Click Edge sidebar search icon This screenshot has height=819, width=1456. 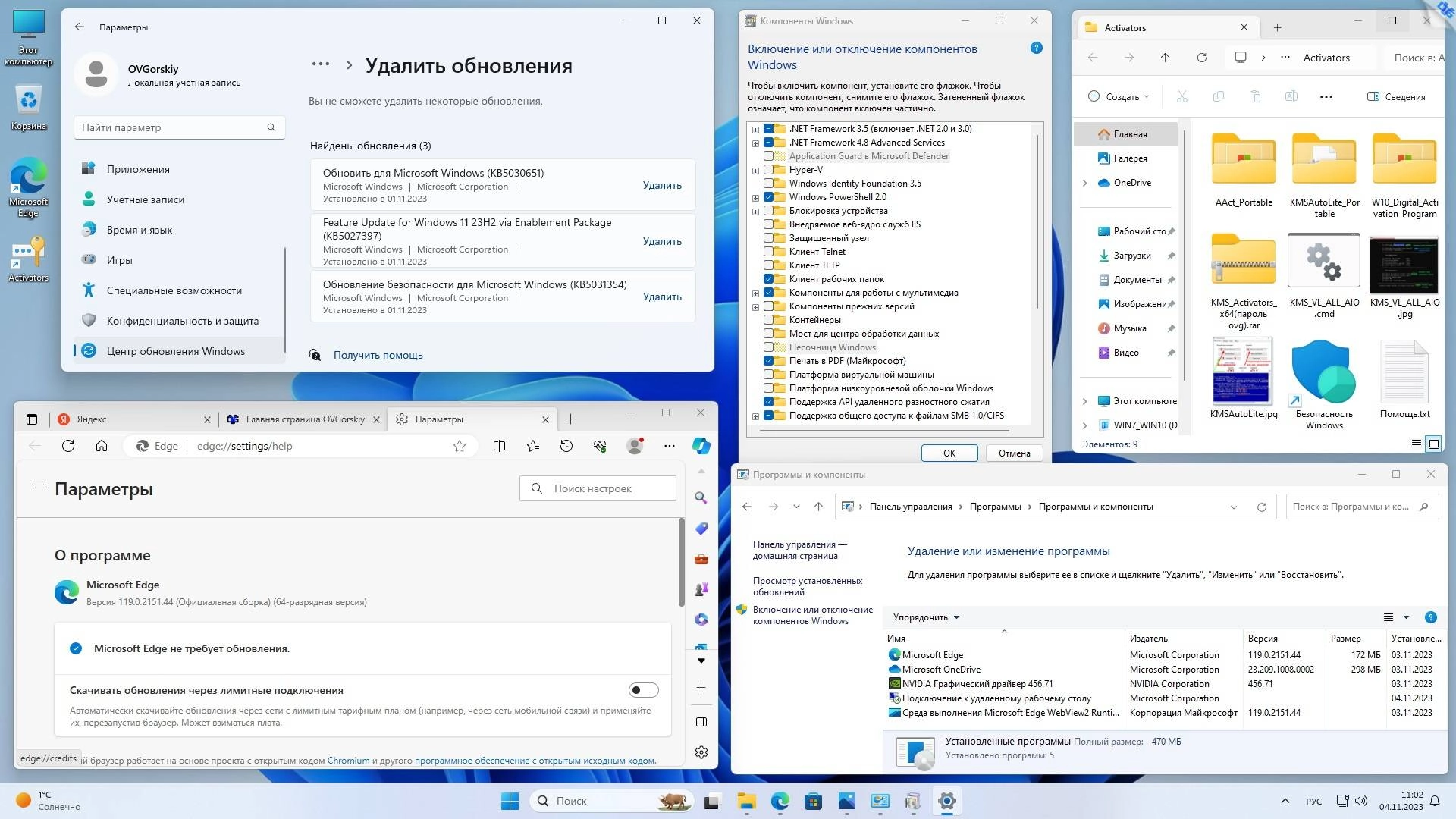[701, 497]
